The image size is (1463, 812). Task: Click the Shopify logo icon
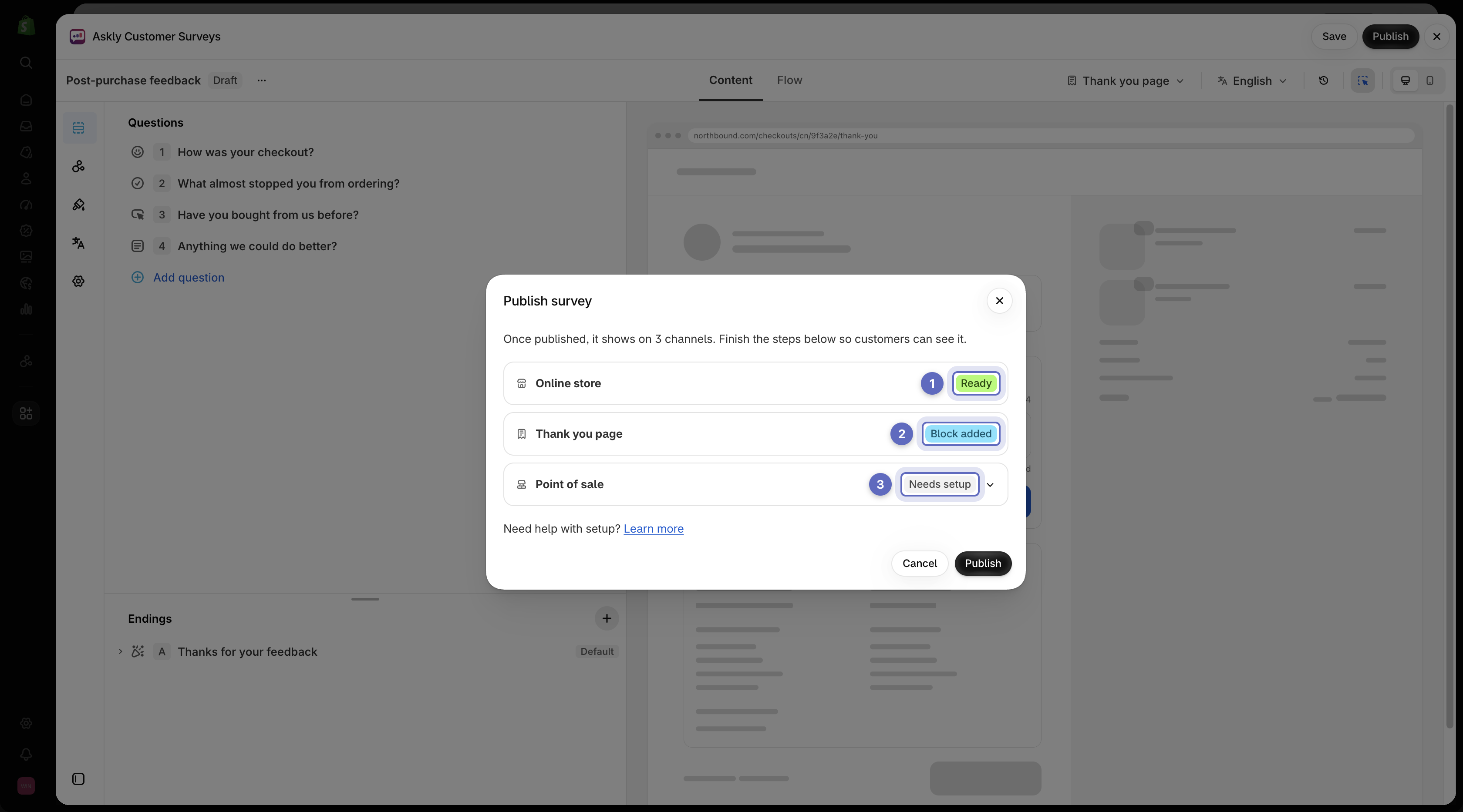coord(26,26)
